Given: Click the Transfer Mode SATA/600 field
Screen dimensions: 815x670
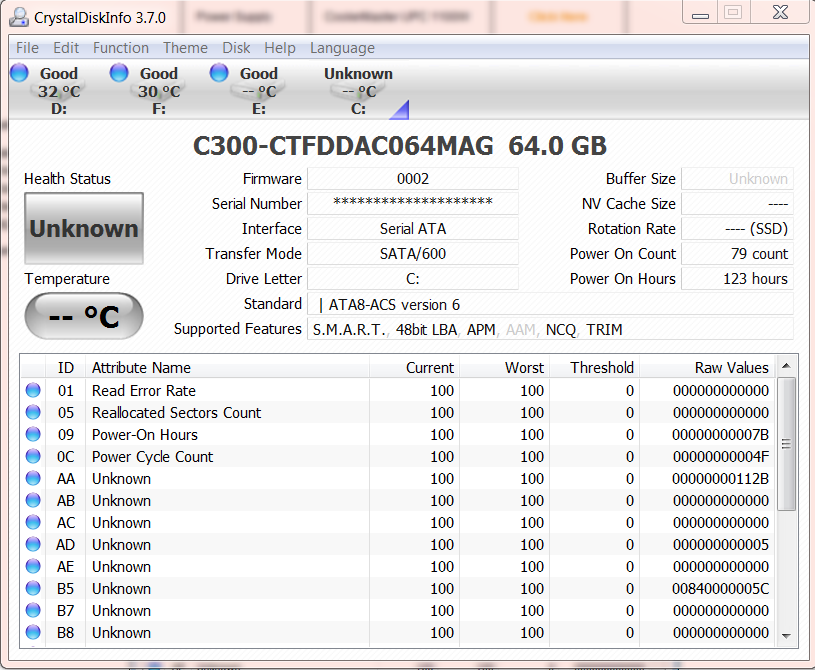Looking at the screenshot, I should pos(413,254).
